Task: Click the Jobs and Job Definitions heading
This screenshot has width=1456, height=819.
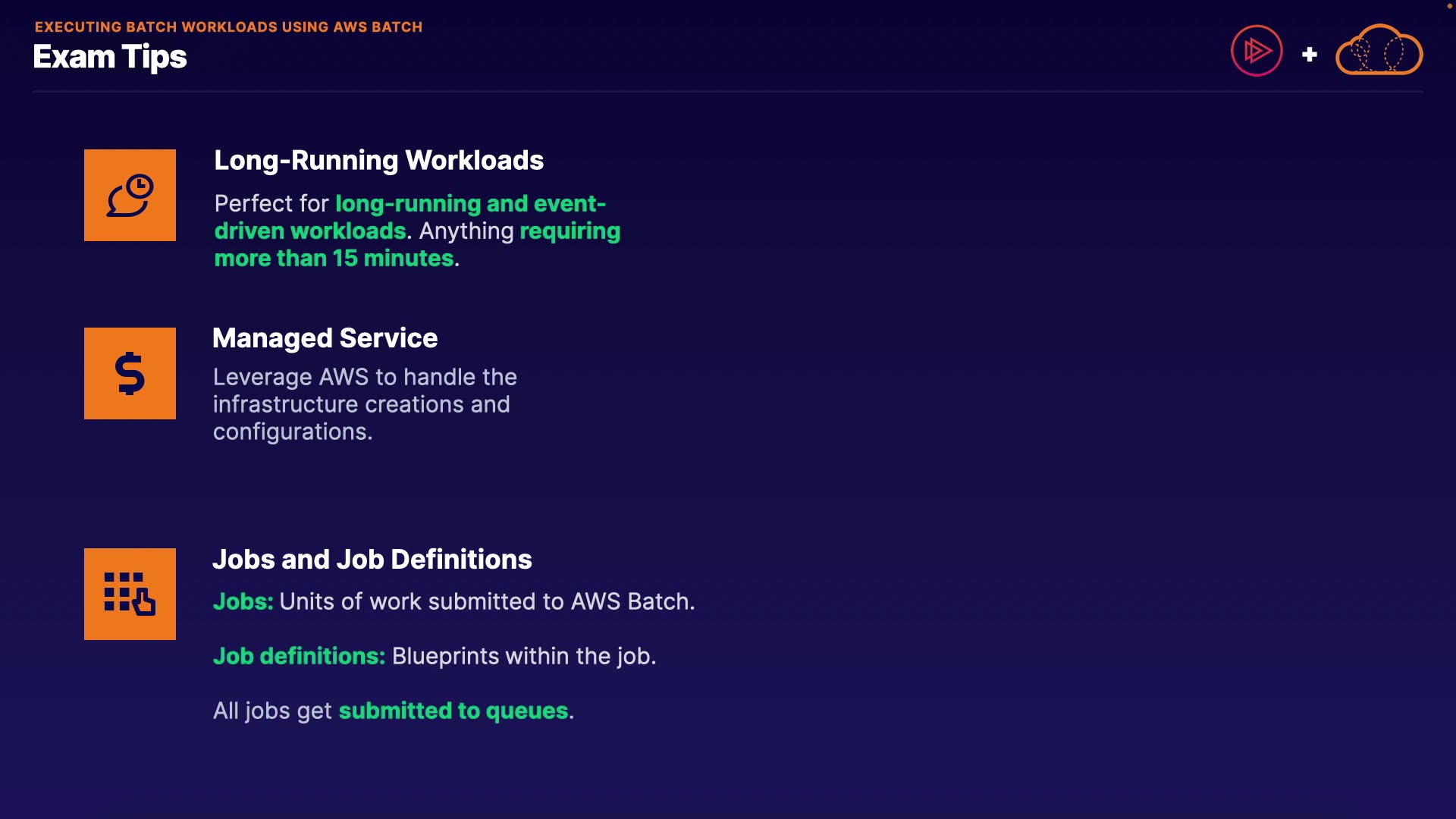Action: coord(372,559)
